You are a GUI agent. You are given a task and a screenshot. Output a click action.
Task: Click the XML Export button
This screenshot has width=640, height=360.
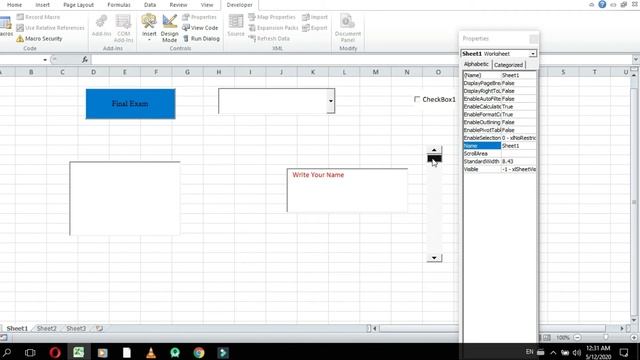[x=315, y=28]
